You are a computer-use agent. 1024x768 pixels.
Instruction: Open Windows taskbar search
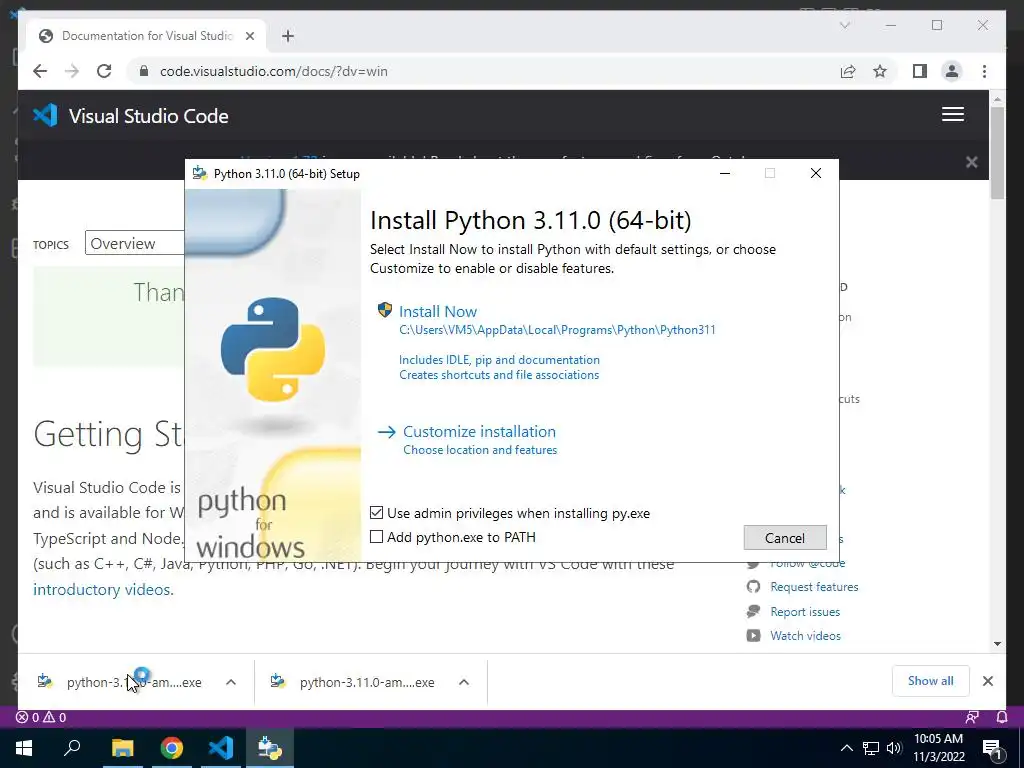tap(72, 748)
